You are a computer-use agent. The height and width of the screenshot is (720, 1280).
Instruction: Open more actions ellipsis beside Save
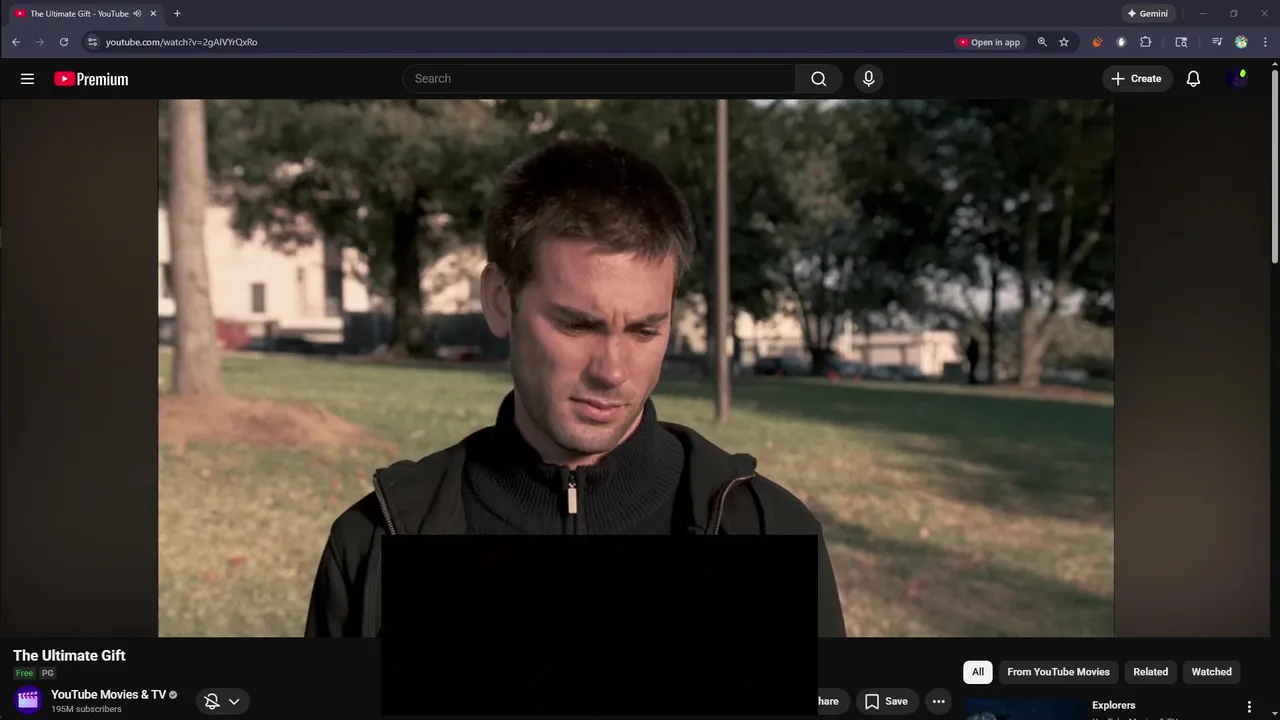(x=938, y=701)
